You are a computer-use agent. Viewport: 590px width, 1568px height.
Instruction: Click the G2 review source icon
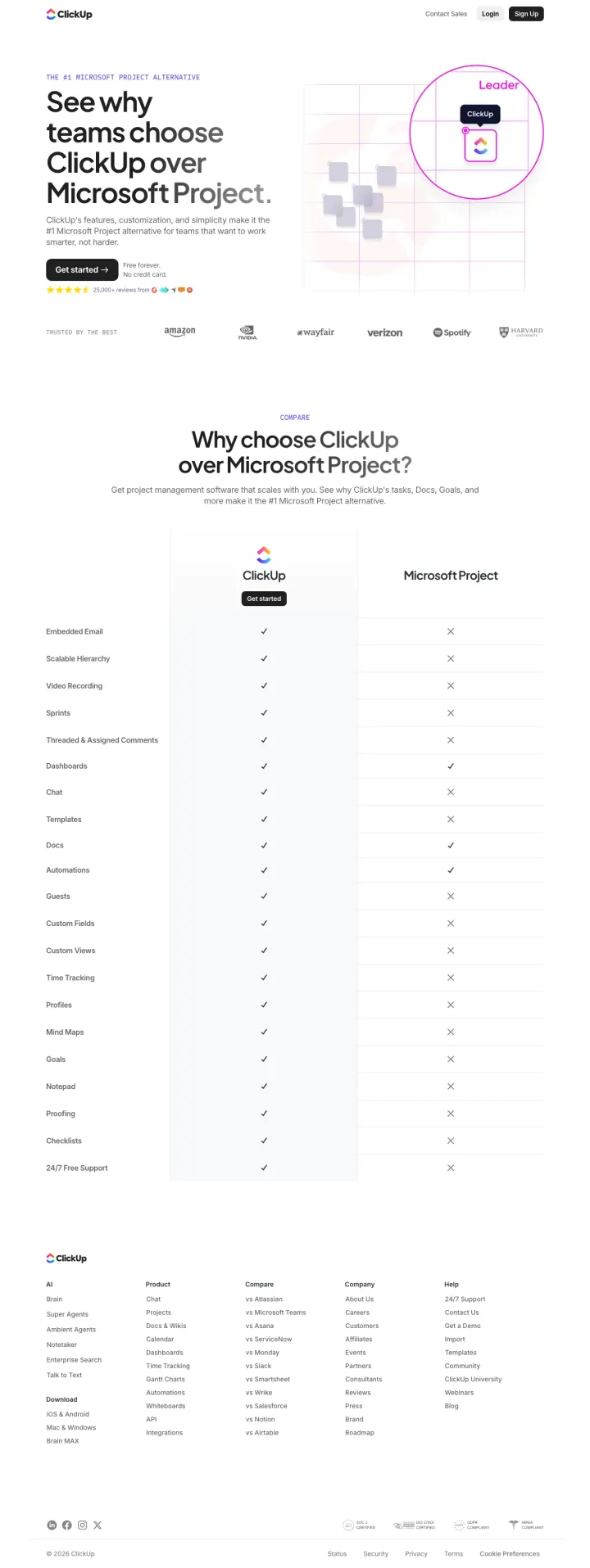154,290
